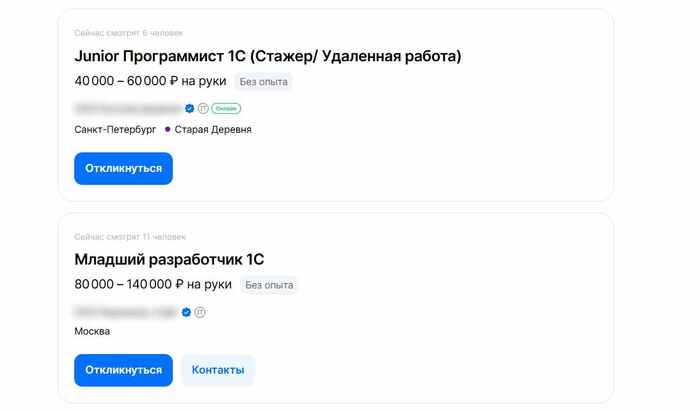Screen dimensions: 700x411
Task: Click Без опыта tag beside 80 000 – 140 000 ₽
Action: click(268, 285)
